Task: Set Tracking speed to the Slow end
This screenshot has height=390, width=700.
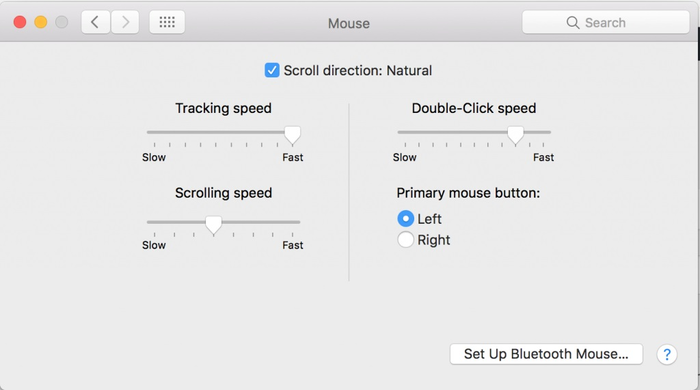Action: (154, 133)
